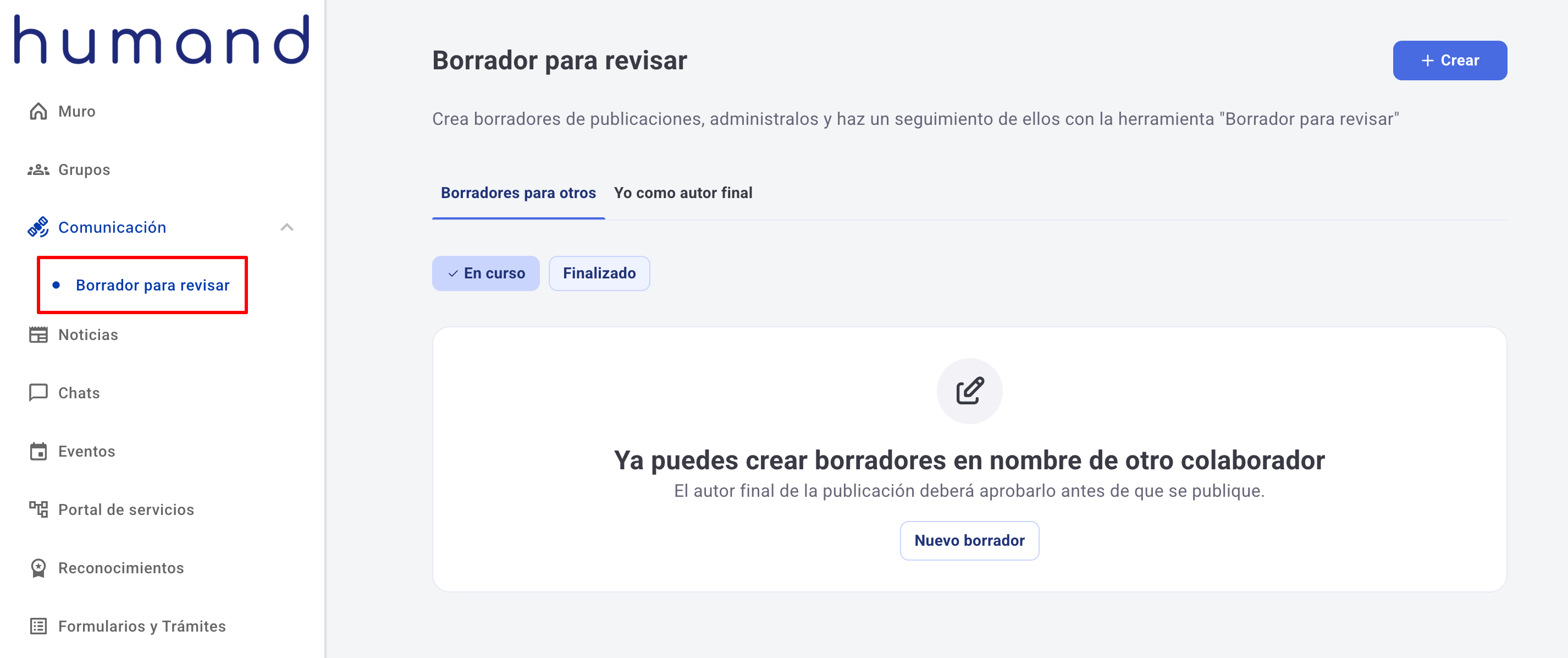Click the Chats speech bubble icon

coord(38,392)
